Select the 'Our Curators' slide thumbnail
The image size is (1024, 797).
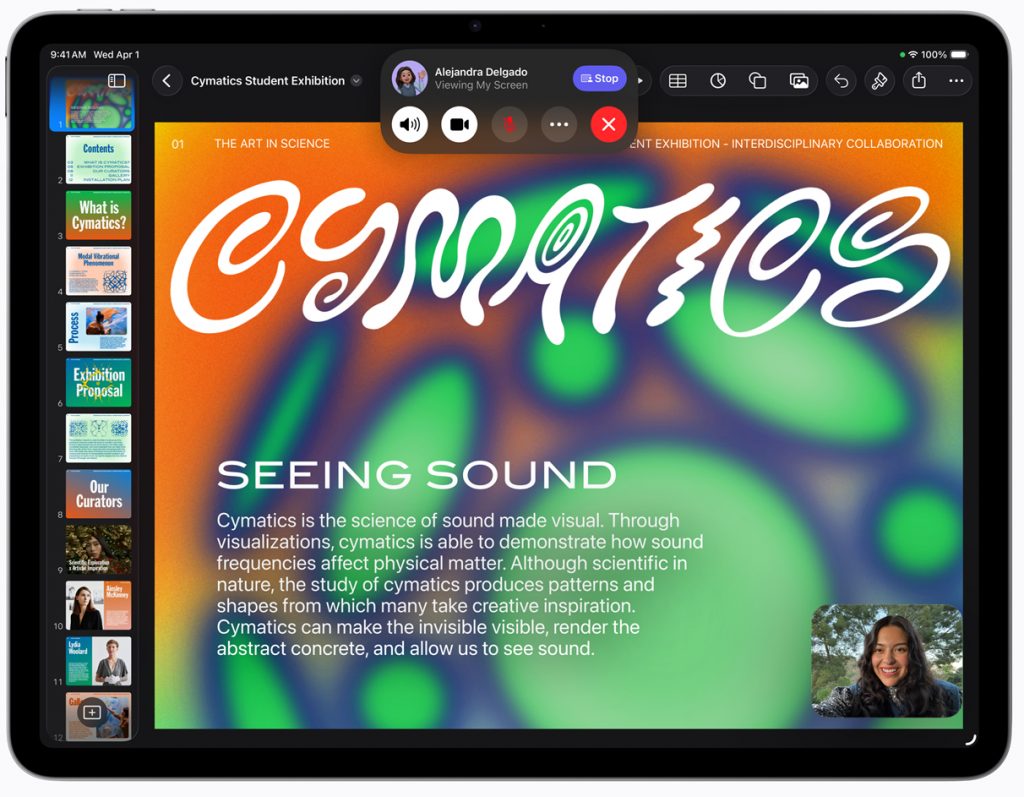click(98, 494)
